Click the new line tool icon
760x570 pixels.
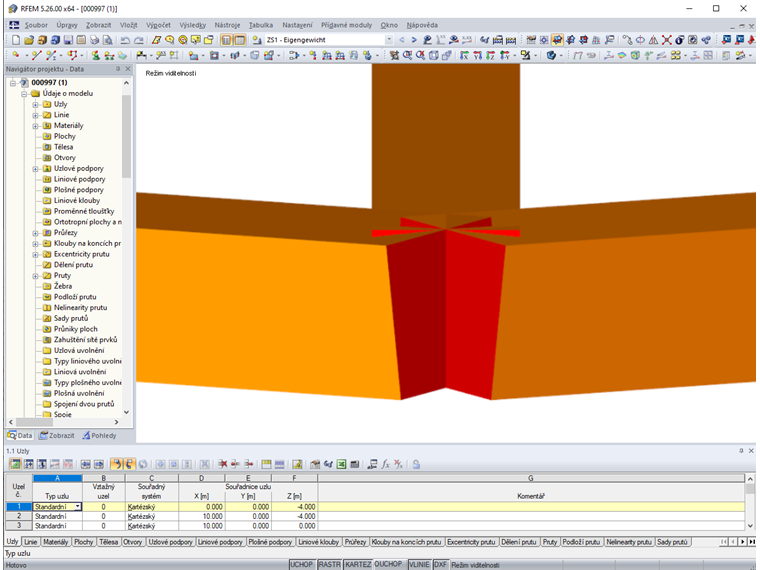point(36,55)
